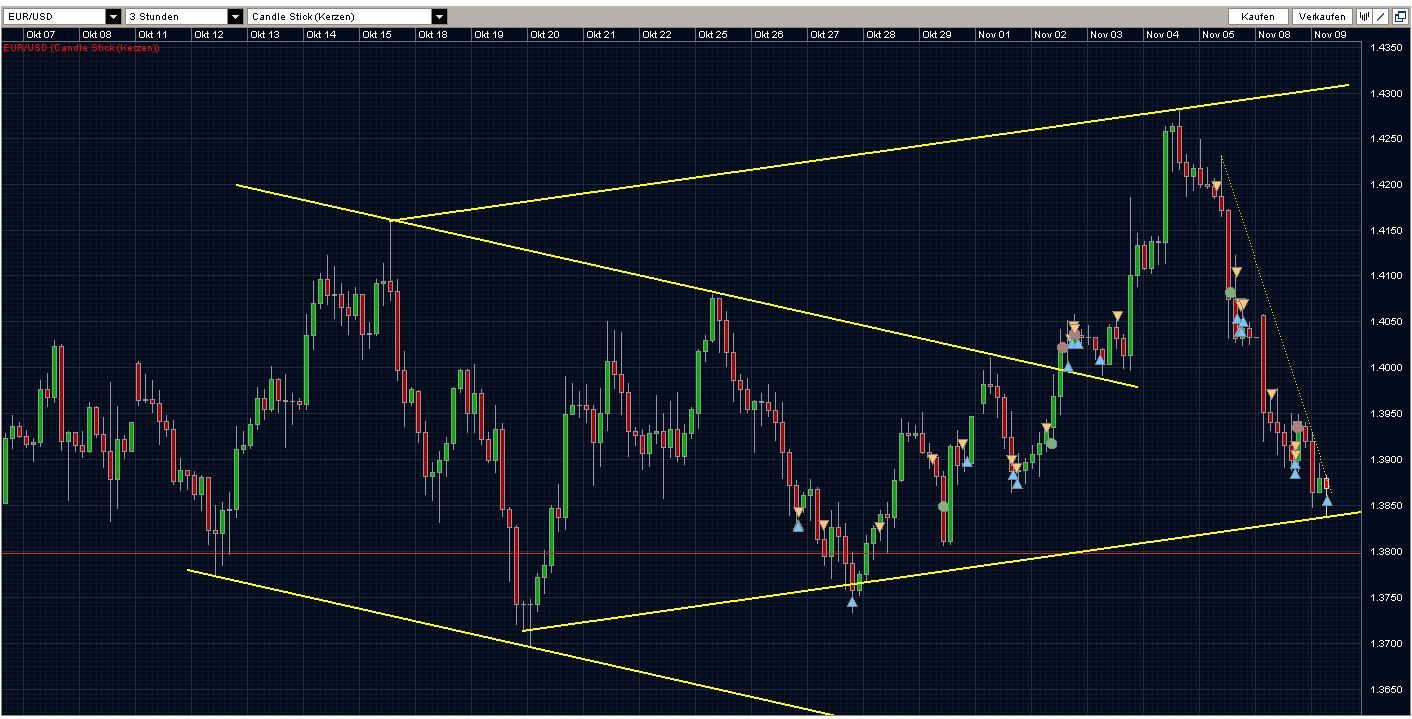Click the Kaufen button
1412x719 pixels.
point(1256,15)
